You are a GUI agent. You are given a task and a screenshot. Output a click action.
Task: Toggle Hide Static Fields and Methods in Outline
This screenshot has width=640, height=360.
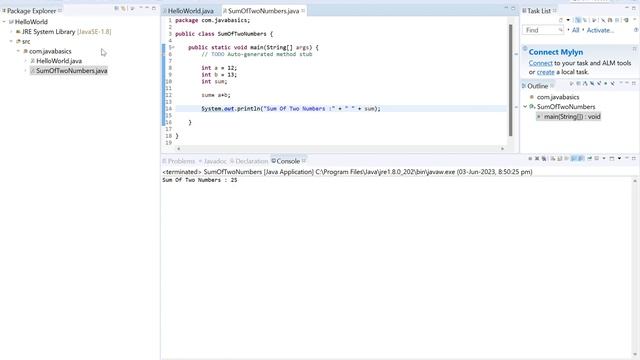click(x=599, y=83)
